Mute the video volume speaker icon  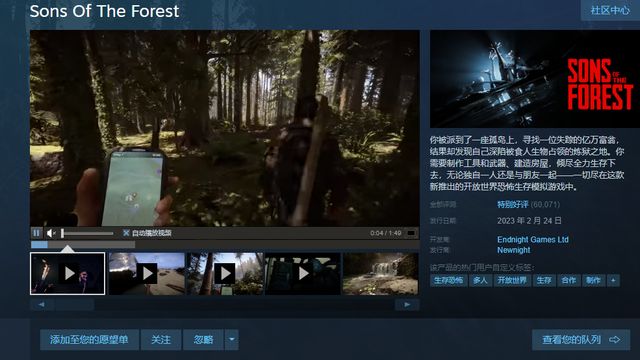(51, 233)
